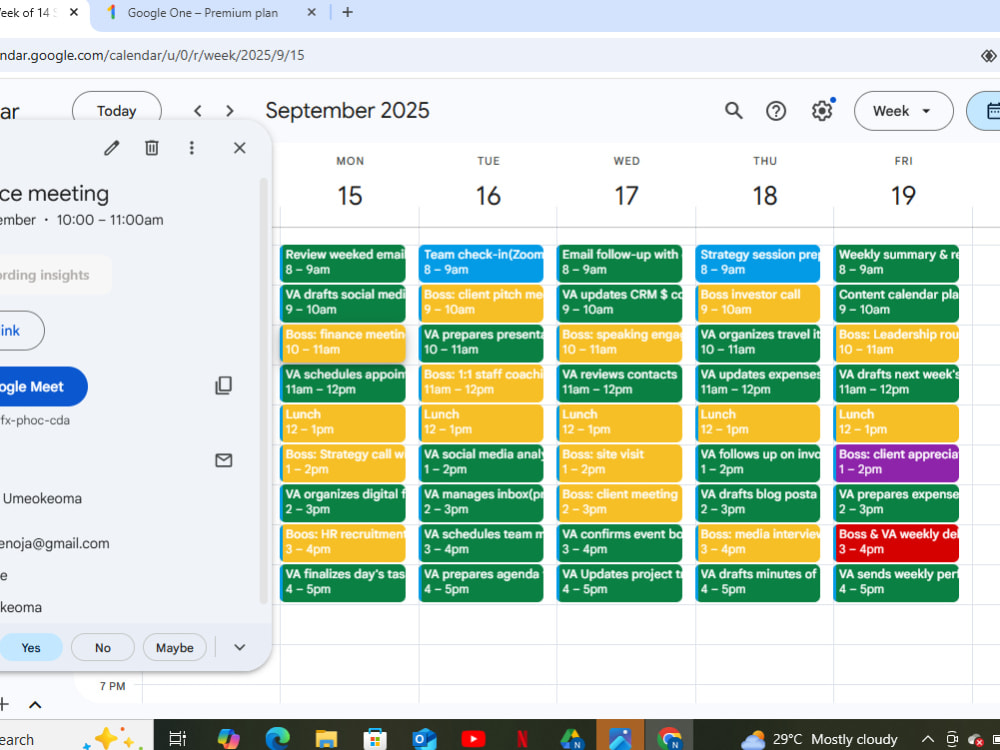Open Tuesday VA social media analytics event
Screen dimensions: 1000x750
(481, 463)
